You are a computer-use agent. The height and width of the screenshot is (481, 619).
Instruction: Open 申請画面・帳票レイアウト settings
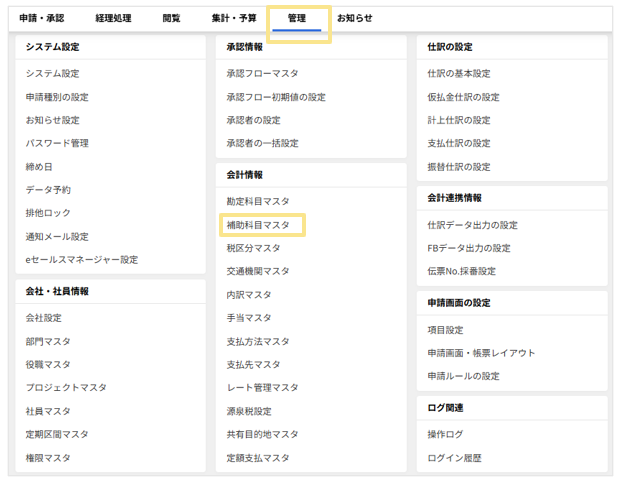point(481,353)
